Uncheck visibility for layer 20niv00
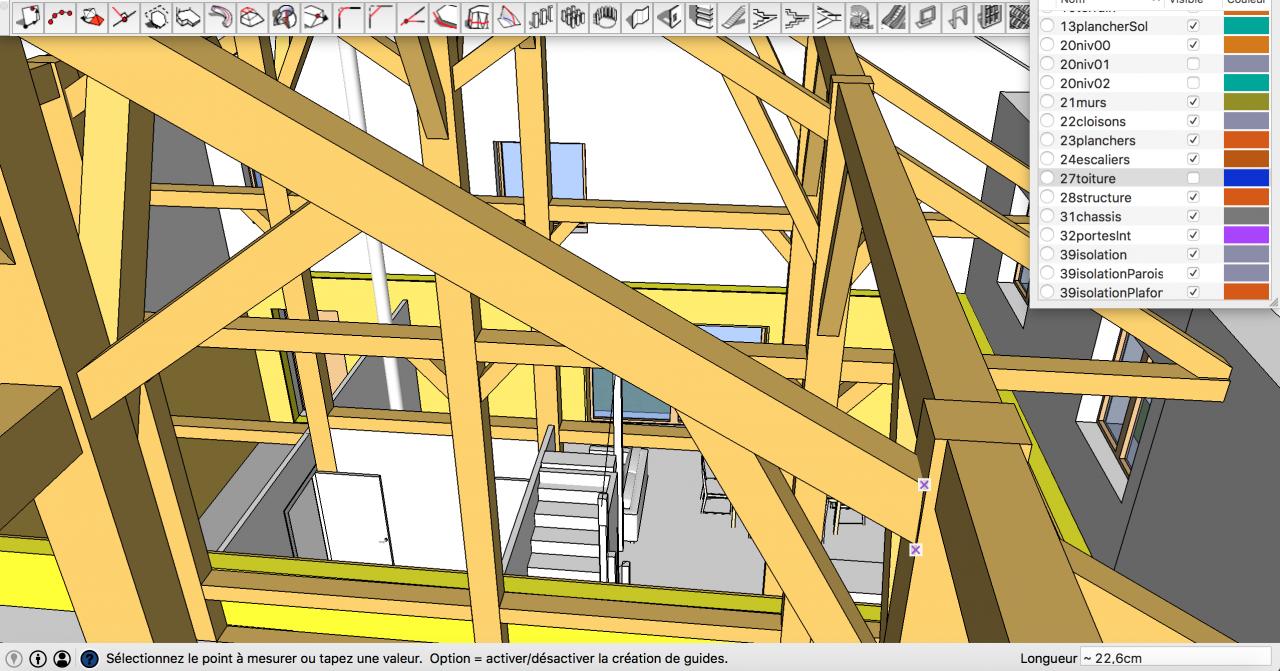 [x=1193, y=45]
